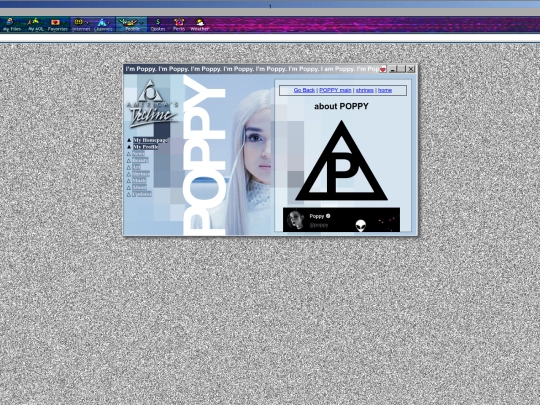Select My Profile in the sidebar menu
This screenshot has width=540, height=405.
[x=146, y=147]
